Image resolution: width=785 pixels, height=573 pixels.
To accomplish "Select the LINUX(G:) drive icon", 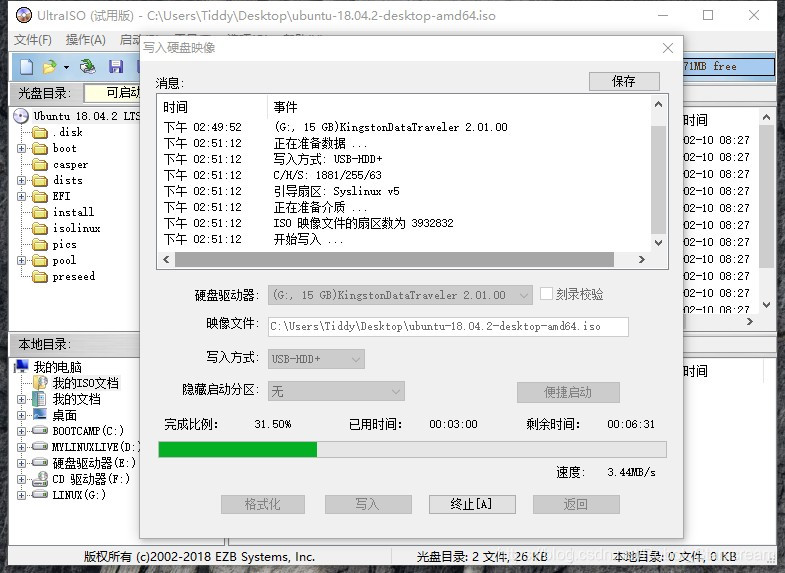I will pos(40,494).
